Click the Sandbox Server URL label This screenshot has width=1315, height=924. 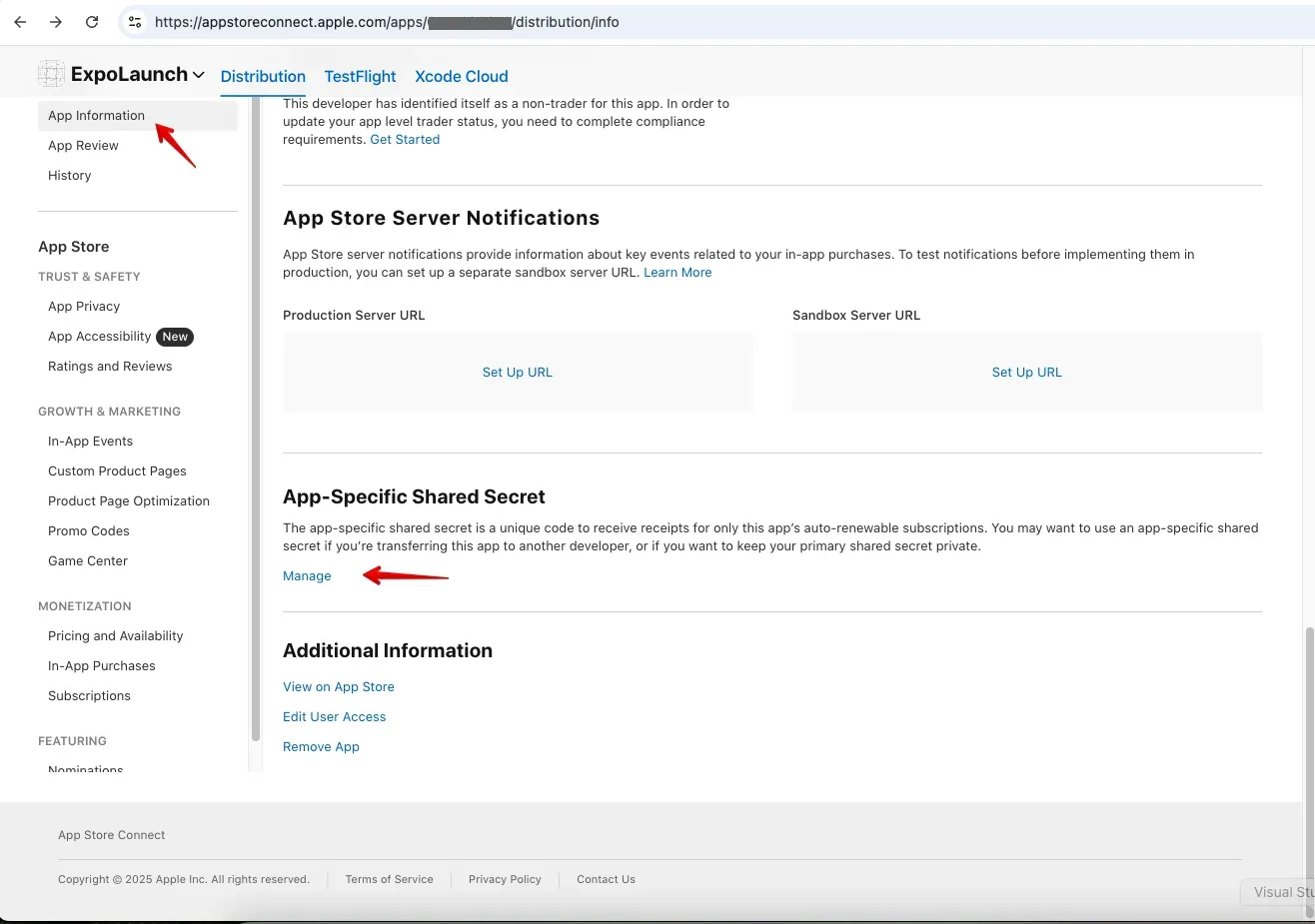pyautogui.click(x=856, y=316)
